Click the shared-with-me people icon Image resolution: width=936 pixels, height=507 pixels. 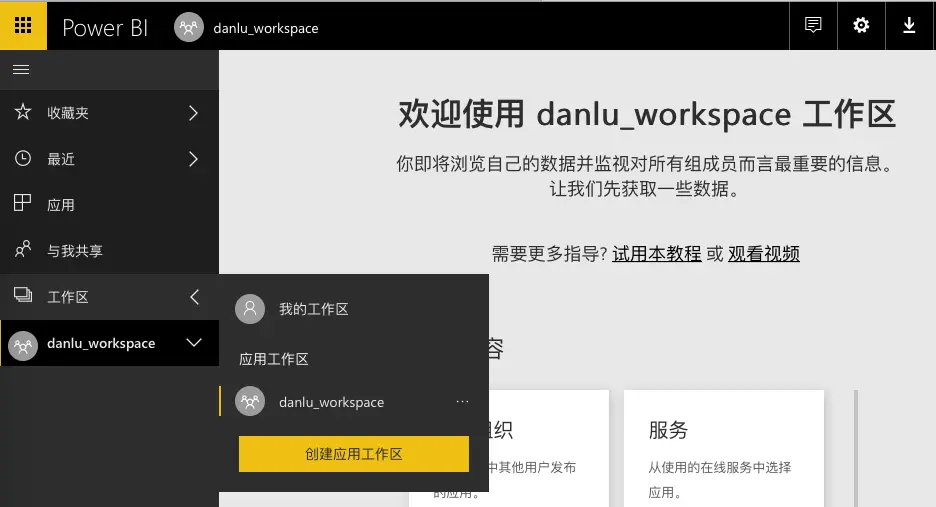pyautogui.click(x=23, y=249)
